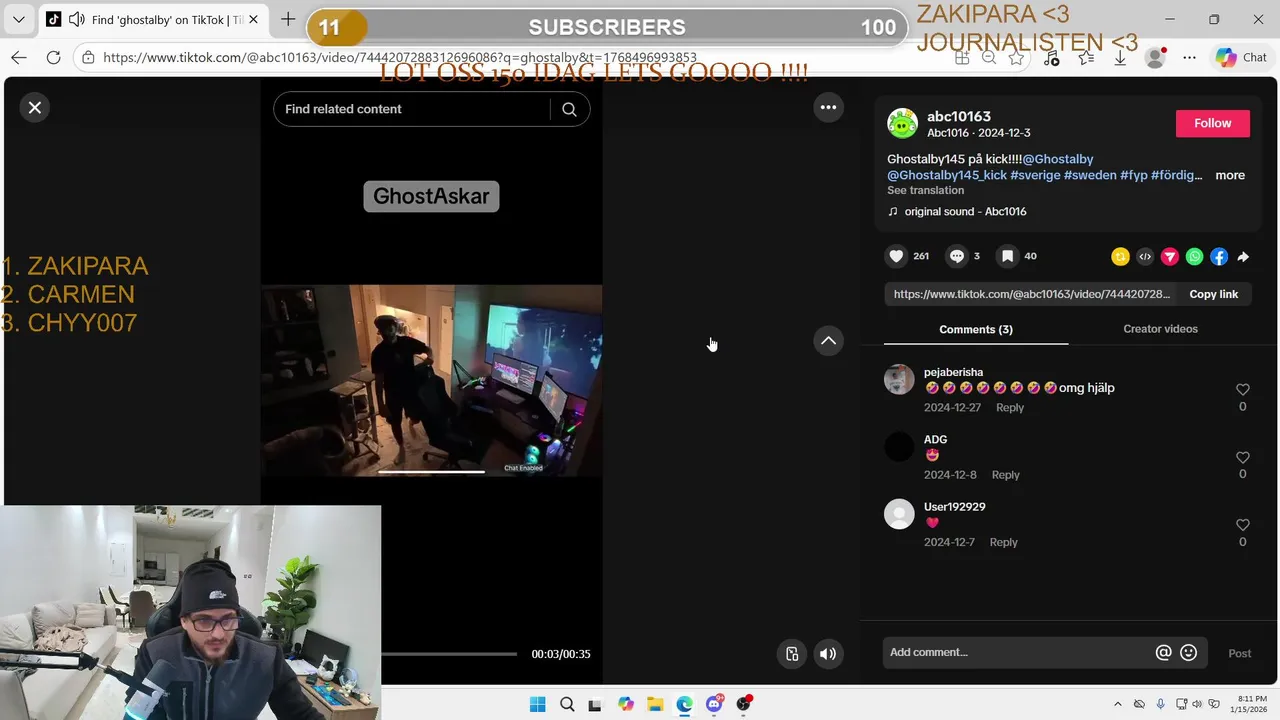Click the video progress bar

click(449, 654)
